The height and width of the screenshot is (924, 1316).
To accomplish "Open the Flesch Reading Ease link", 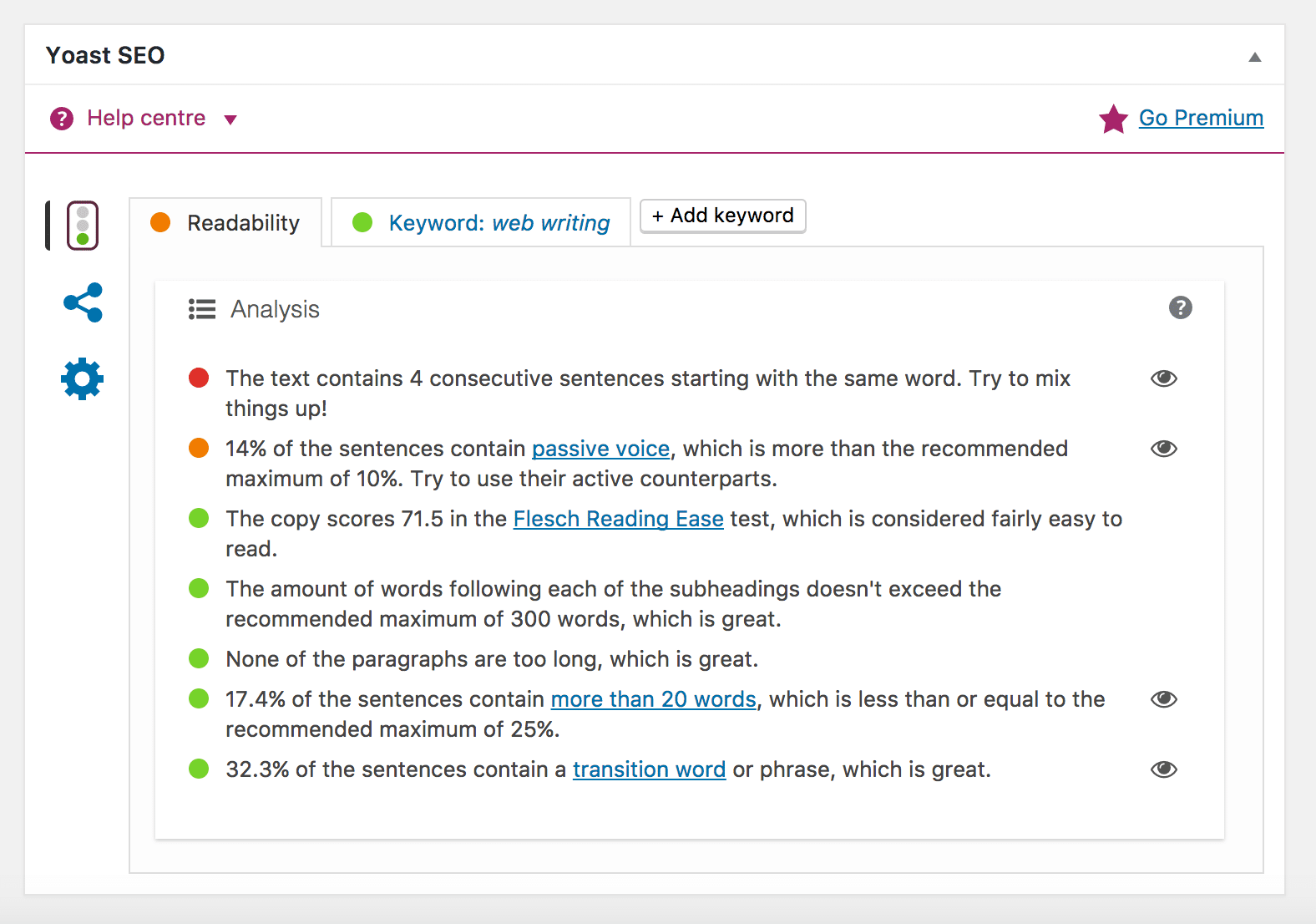I will [618, 519].
